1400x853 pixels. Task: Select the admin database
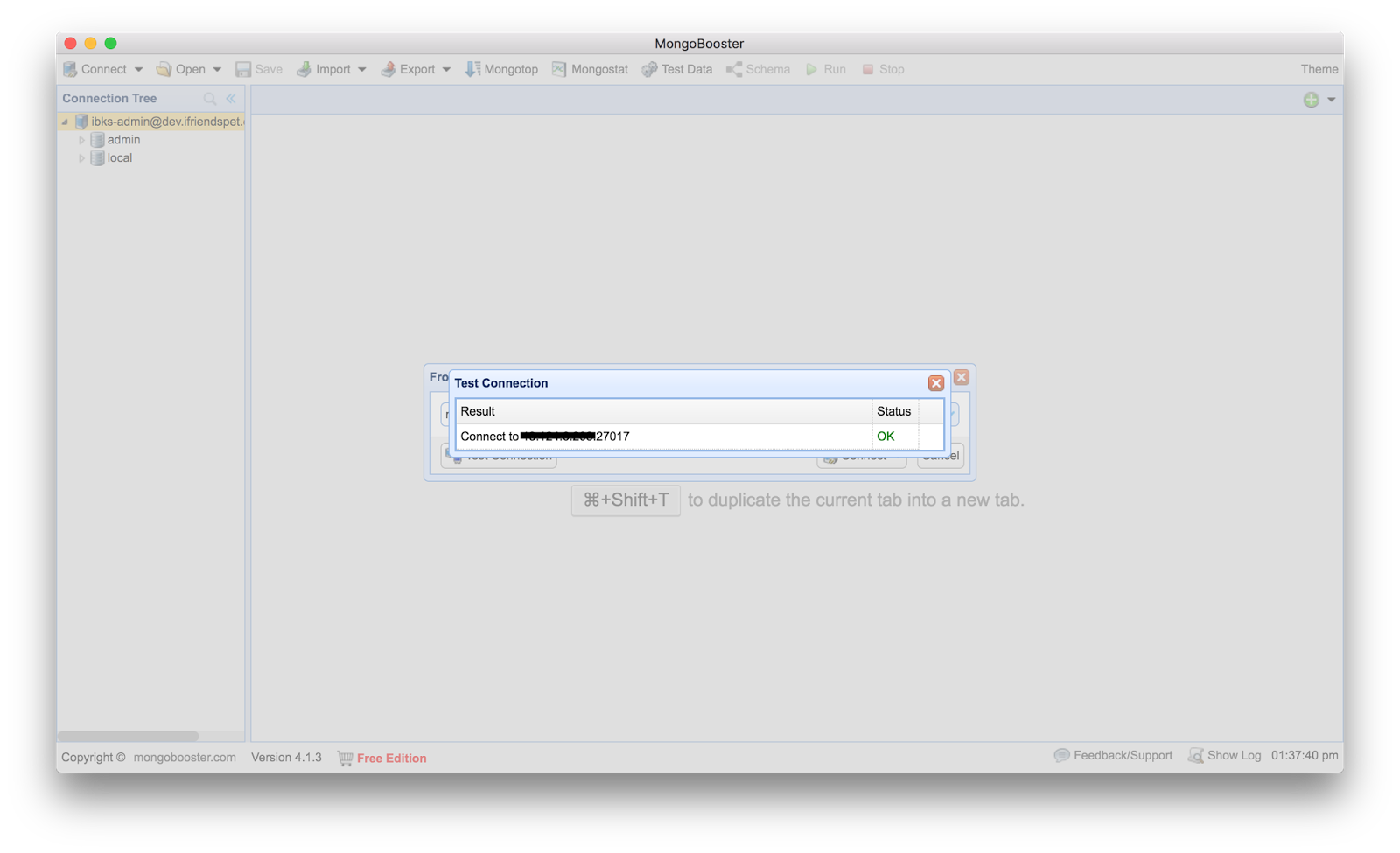123,140
